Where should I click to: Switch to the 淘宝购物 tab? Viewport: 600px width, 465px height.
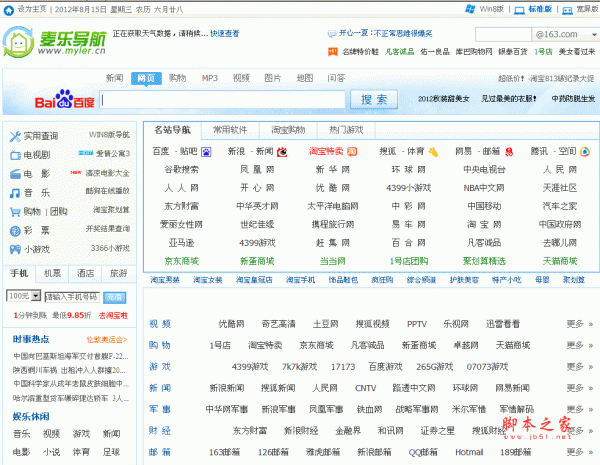288,130
